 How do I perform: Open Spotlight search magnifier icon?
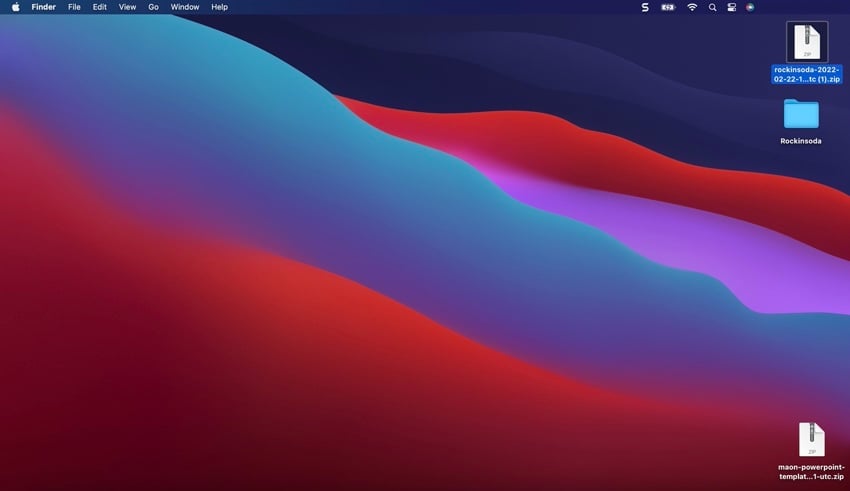coord(713,7)
